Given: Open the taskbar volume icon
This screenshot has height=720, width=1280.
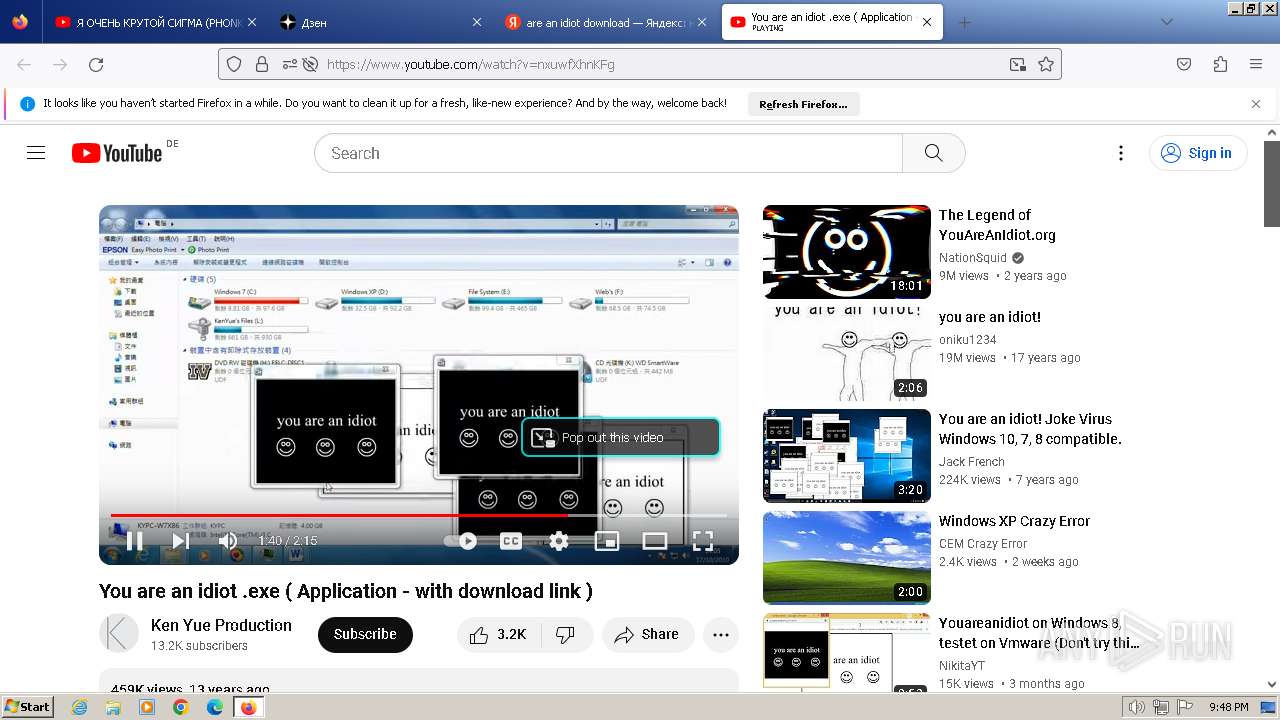Looking at the screenshot, I should coord(1137,707).
